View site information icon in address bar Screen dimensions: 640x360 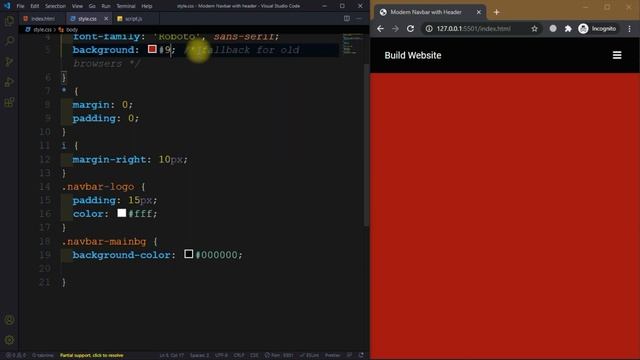tap(429, 29)
